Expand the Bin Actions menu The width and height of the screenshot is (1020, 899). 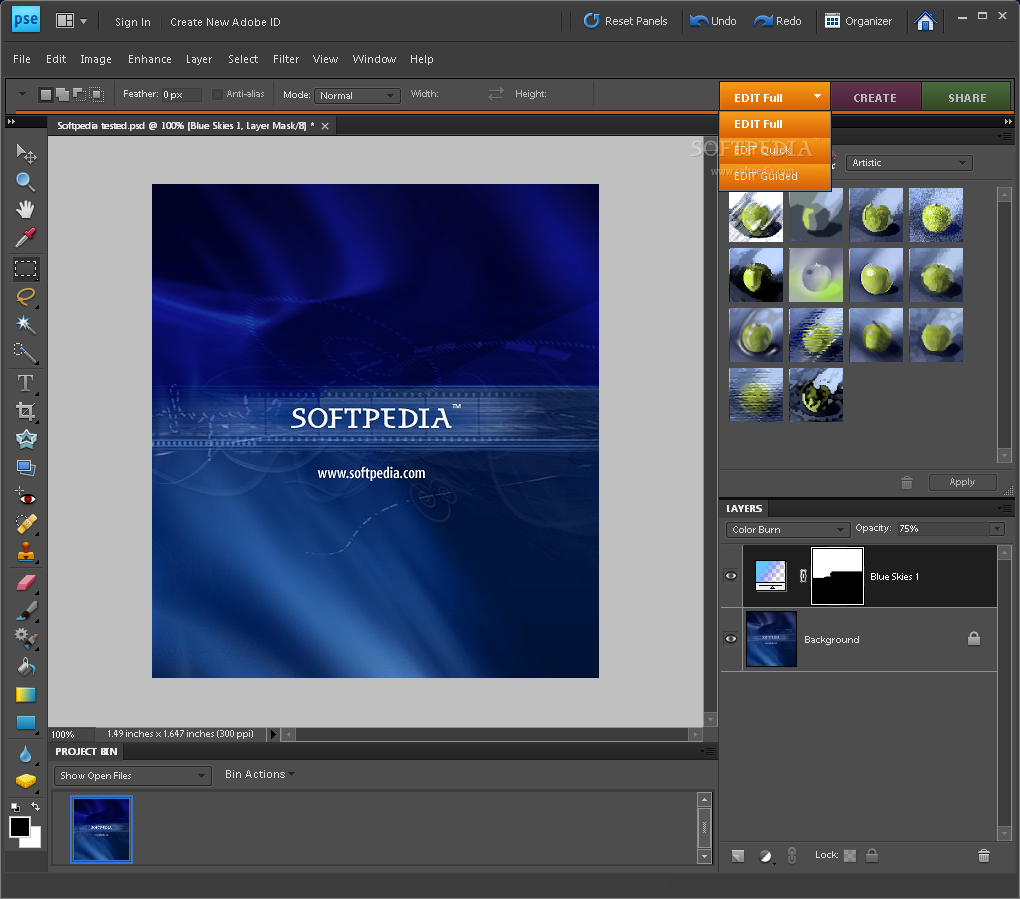(x=260, y=774)
